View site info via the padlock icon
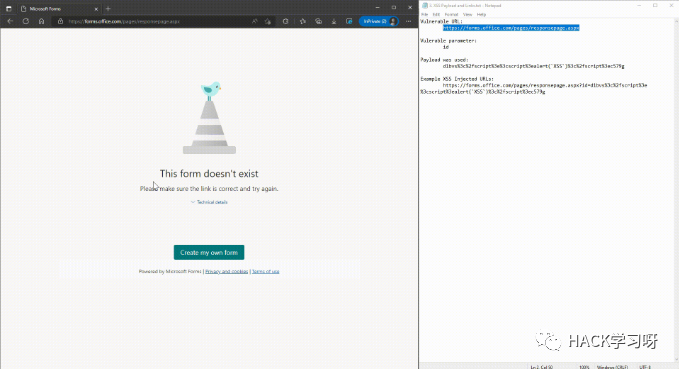This screenshot has width=679, height=370. click(x=60, y=21)
